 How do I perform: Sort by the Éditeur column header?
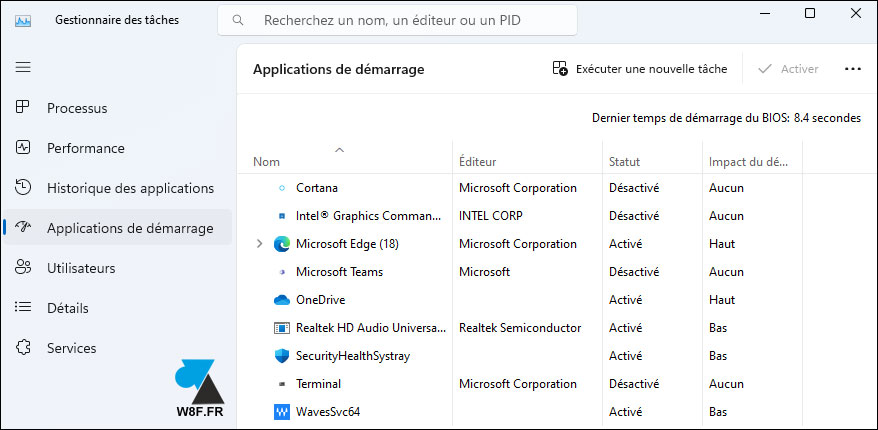point(527,162)
